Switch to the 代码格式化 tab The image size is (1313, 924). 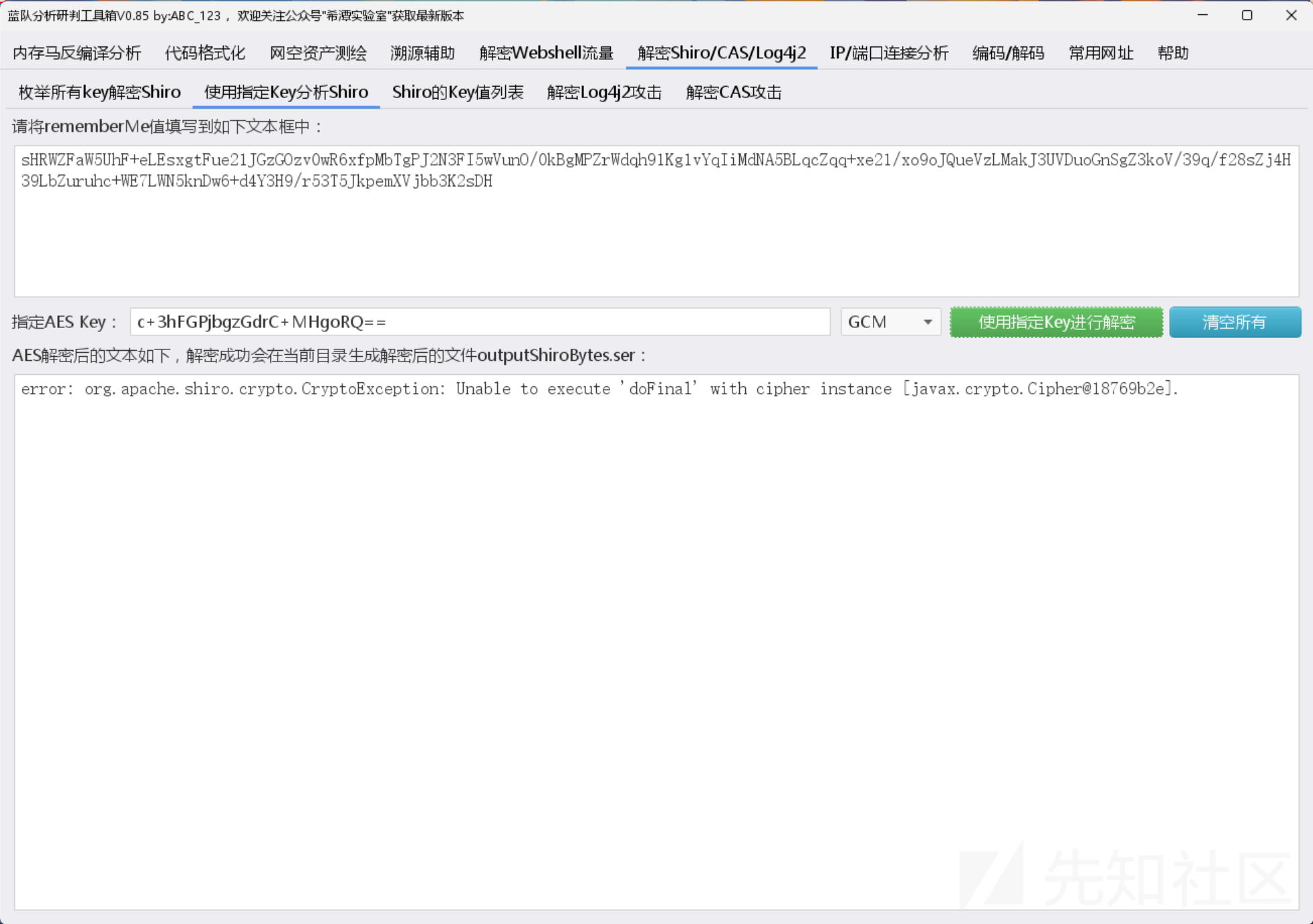(x=205, y=53)
